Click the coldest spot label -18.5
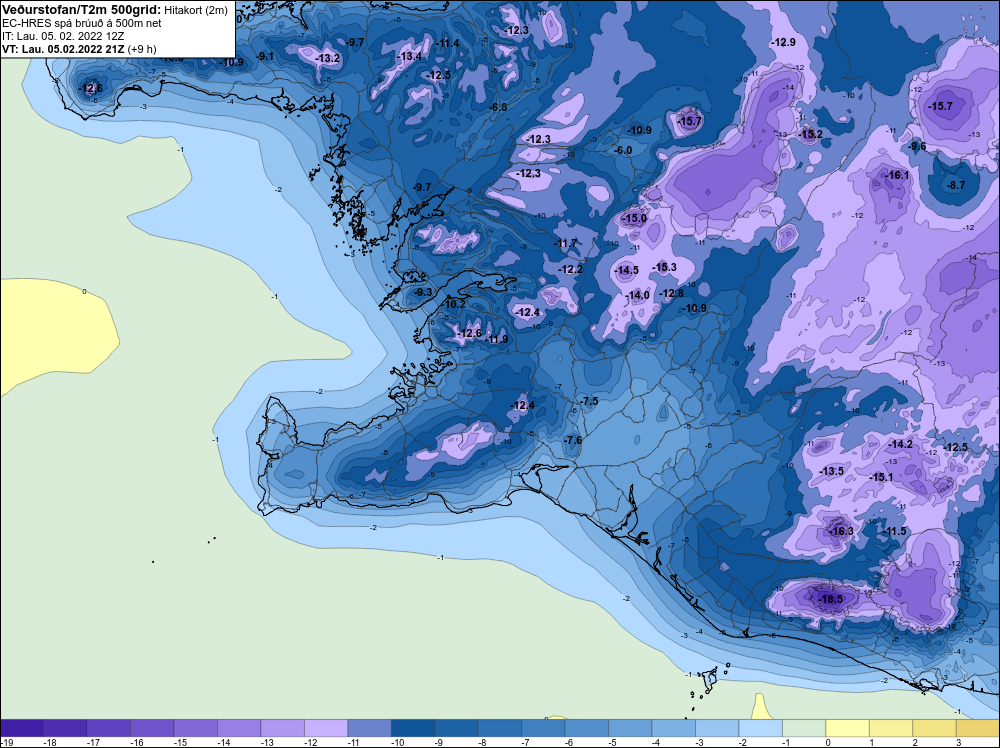Image resolution: width=1000 pixels, height=748 pixels. [x=830, y=599]
